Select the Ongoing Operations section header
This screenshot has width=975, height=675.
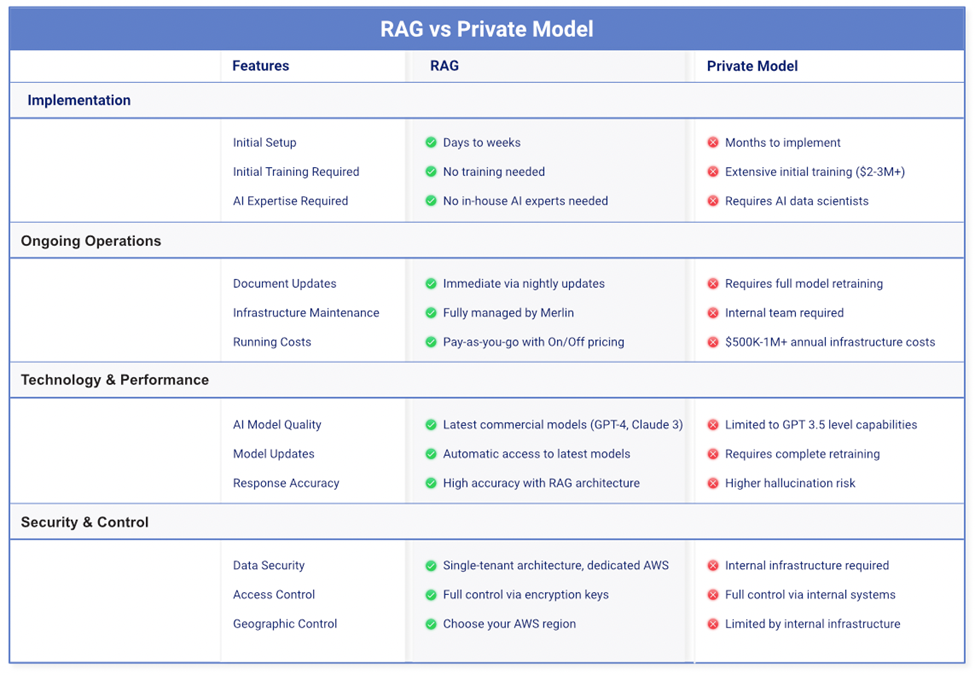click(487, 241)
